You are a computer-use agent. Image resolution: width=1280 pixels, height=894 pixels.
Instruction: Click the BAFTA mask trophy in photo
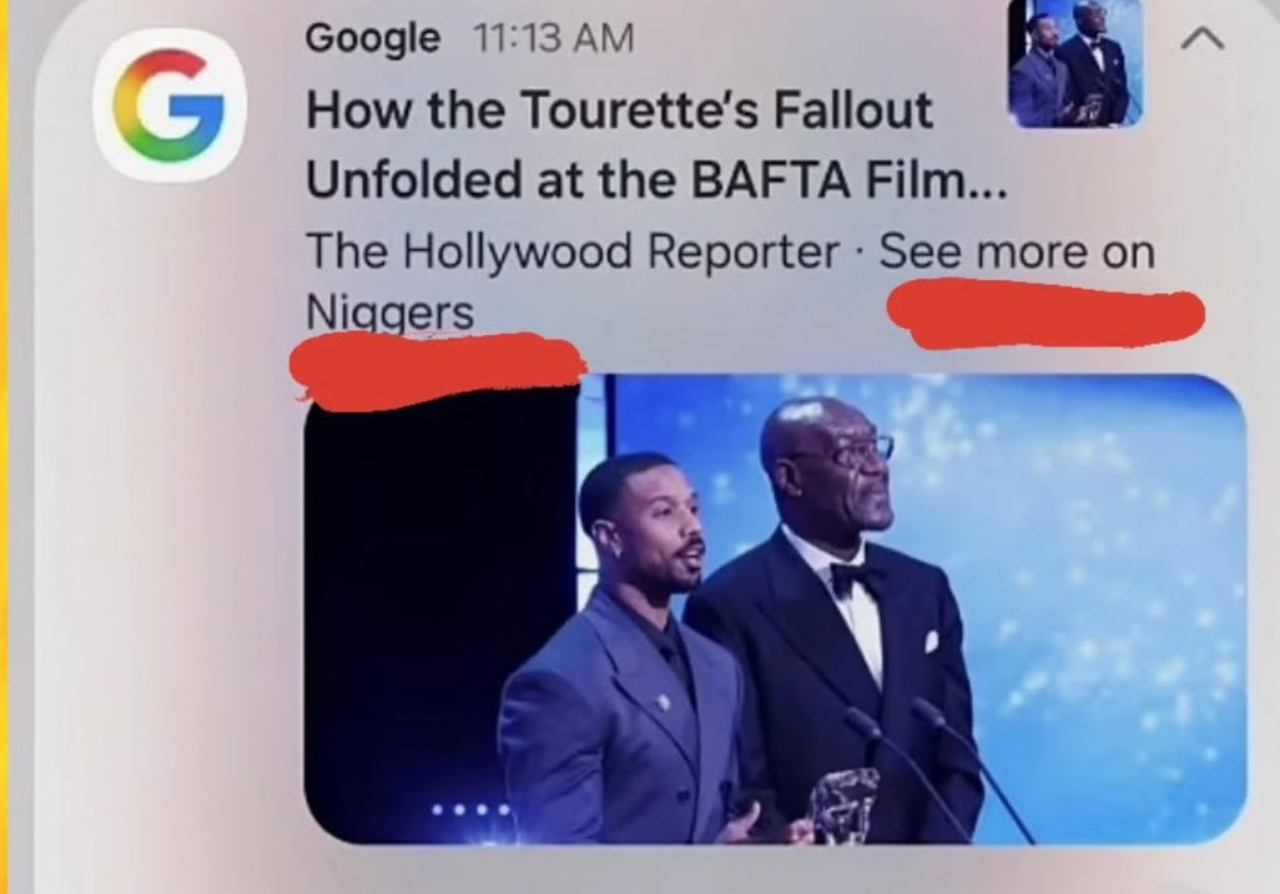[844, 805]
